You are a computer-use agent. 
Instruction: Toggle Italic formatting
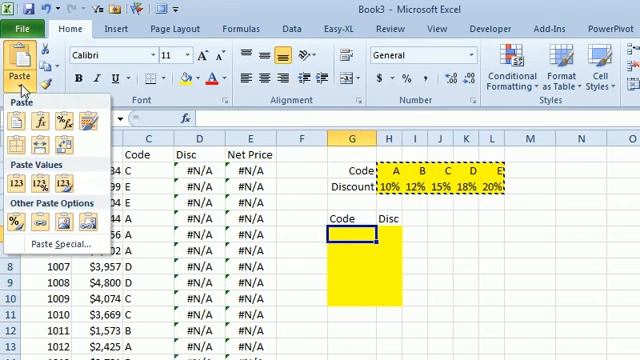97,78
